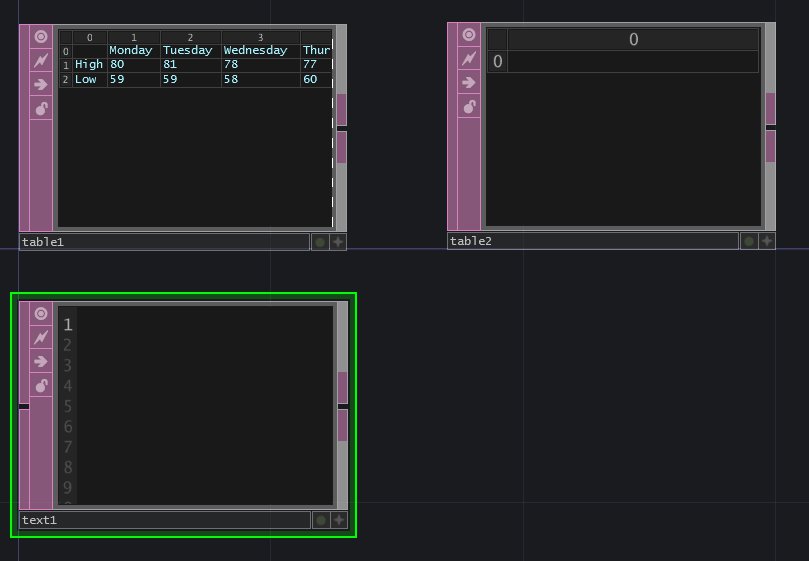Activate table1 viewer with the plus button

pyautogui.click(x=338, y=242)
